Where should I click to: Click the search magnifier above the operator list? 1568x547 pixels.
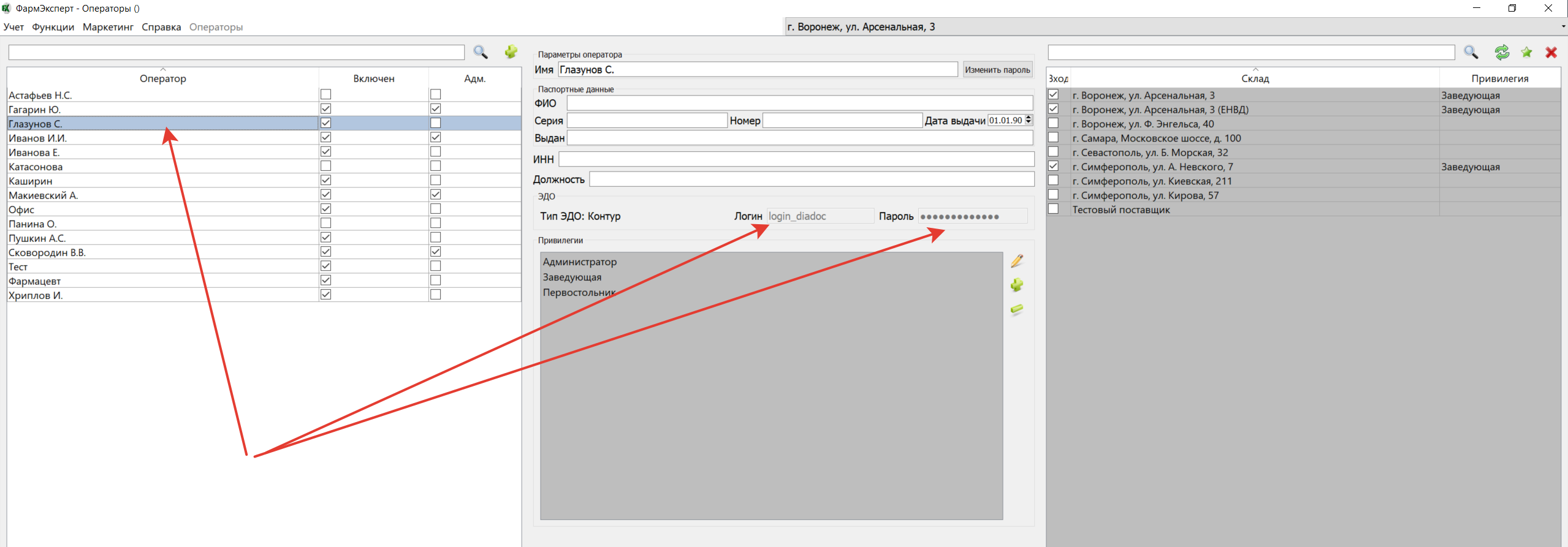(480, 53)
